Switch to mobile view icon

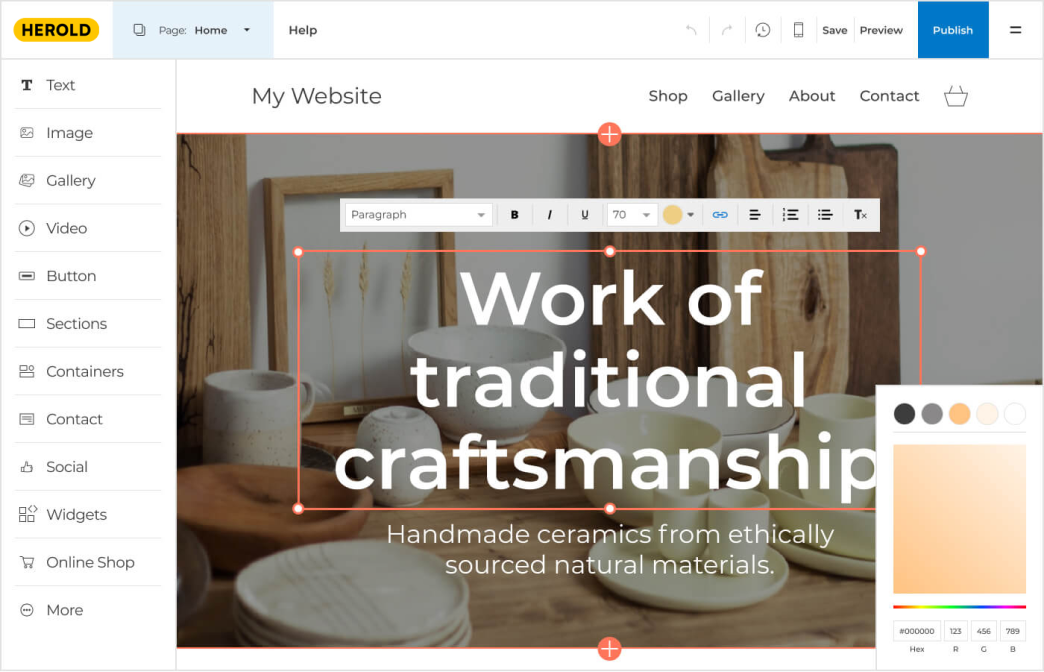798,30
